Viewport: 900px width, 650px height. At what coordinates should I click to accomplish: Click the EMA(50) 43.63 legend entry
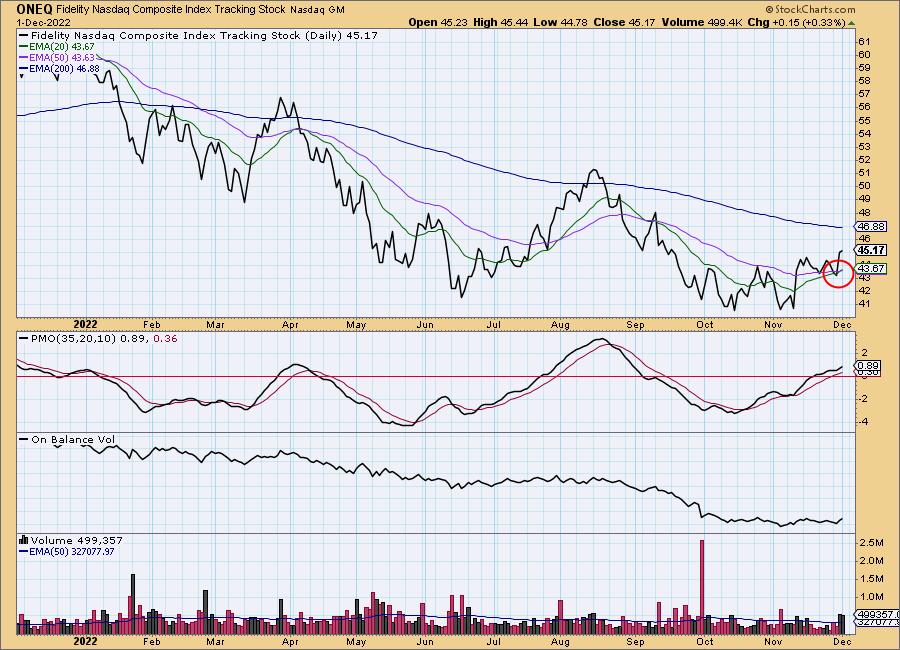(61, 58)
